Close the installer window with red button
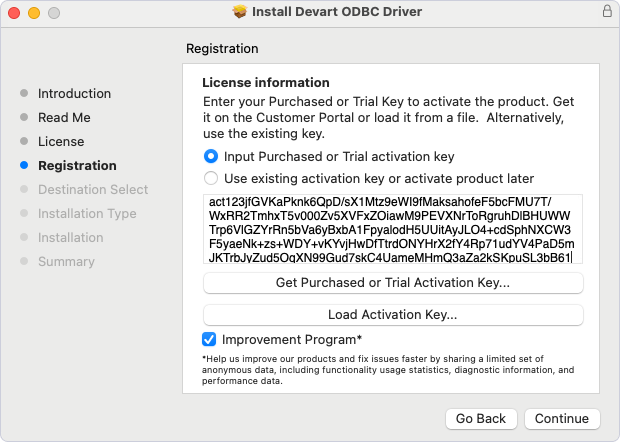This screenshot has height=442, width=620. [x=14, y=13]
